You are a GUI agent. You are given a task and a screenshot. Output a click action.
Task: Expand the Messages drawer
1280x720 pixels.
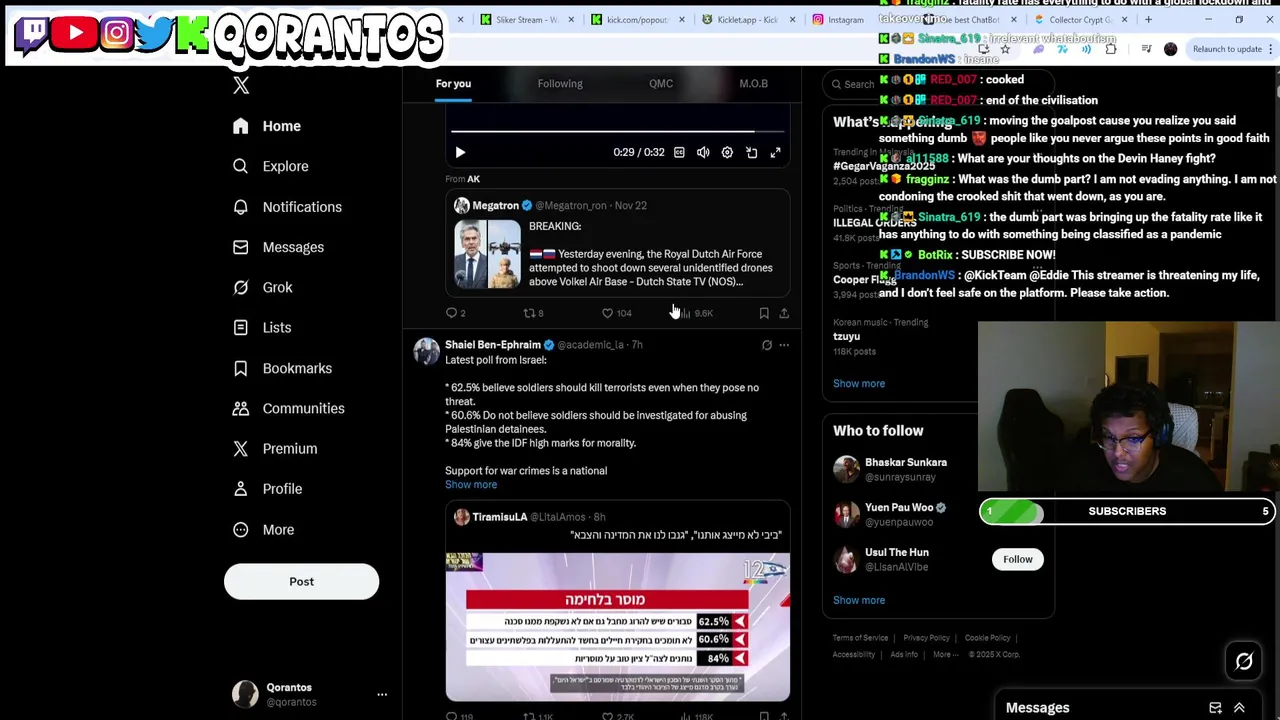click(1239, 708)
